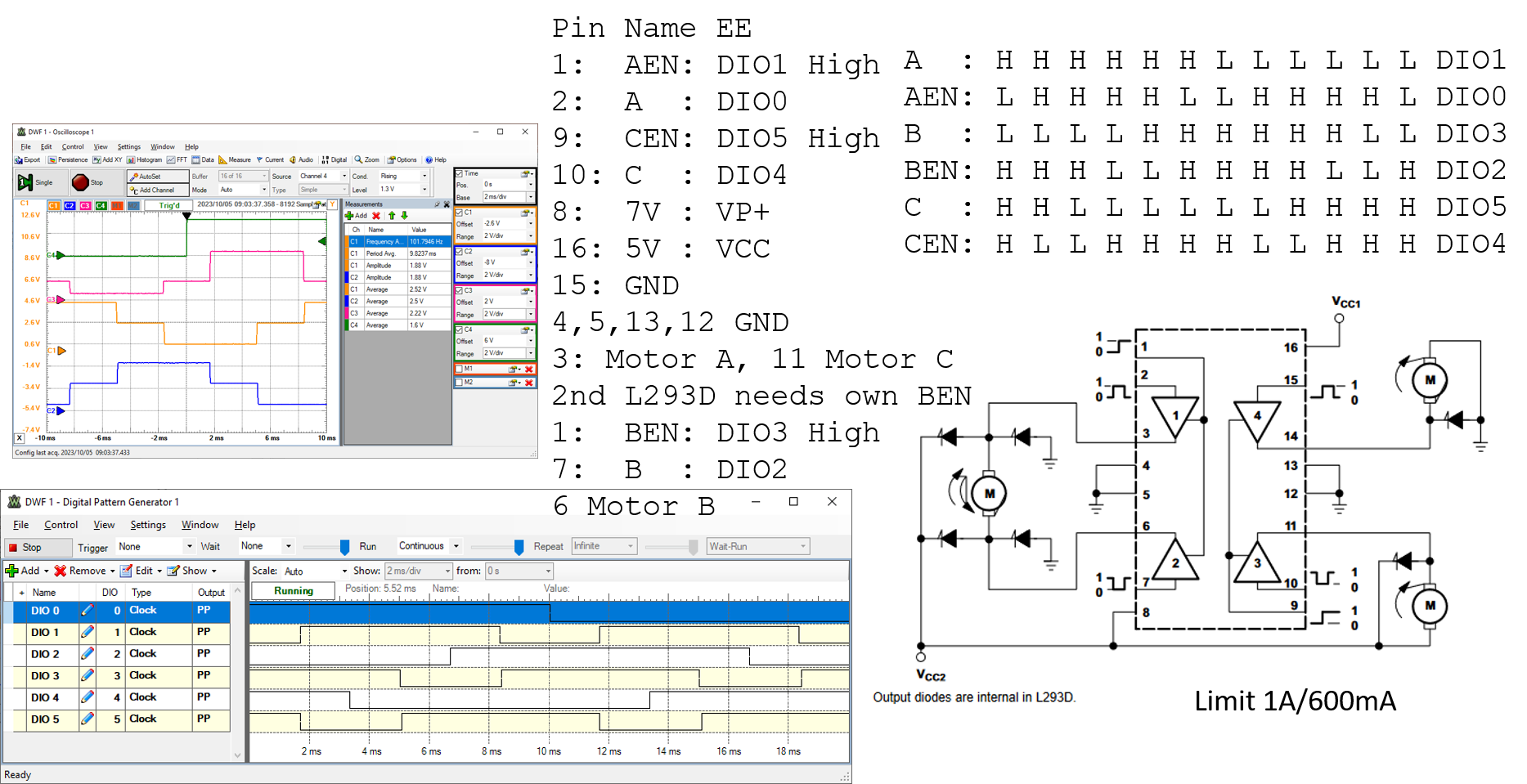The width and height of the screenshot is (1527, 784).
Task: Uncheck the C3 channel checkbox
Action: click(x=460, y=291)
